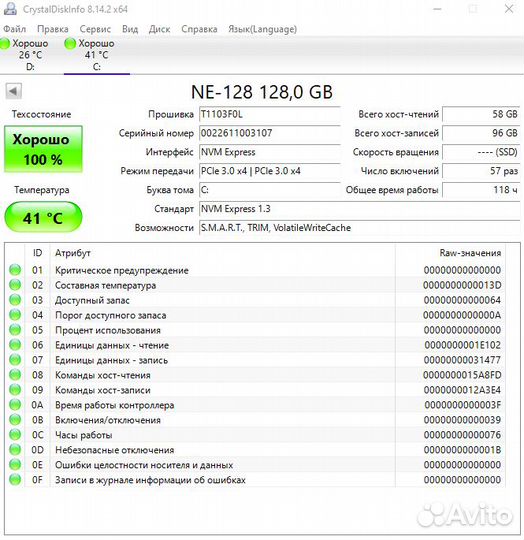Viewport: 524px width, 540px height.
Task: Open the Диск menu
Action: coord(159,29)
